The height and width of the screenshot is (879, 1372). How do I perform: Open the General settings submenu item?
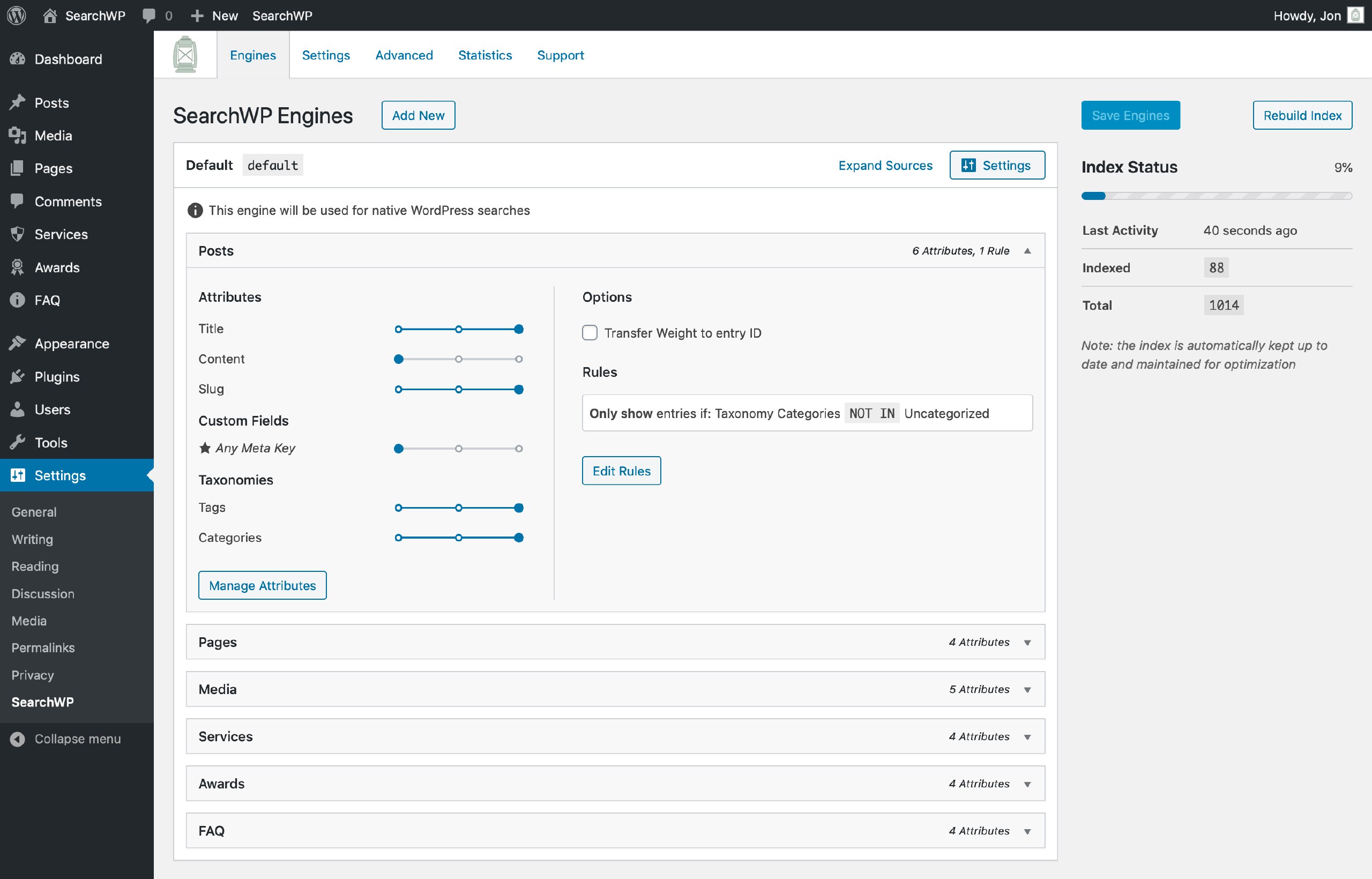[x=34, y=512]
